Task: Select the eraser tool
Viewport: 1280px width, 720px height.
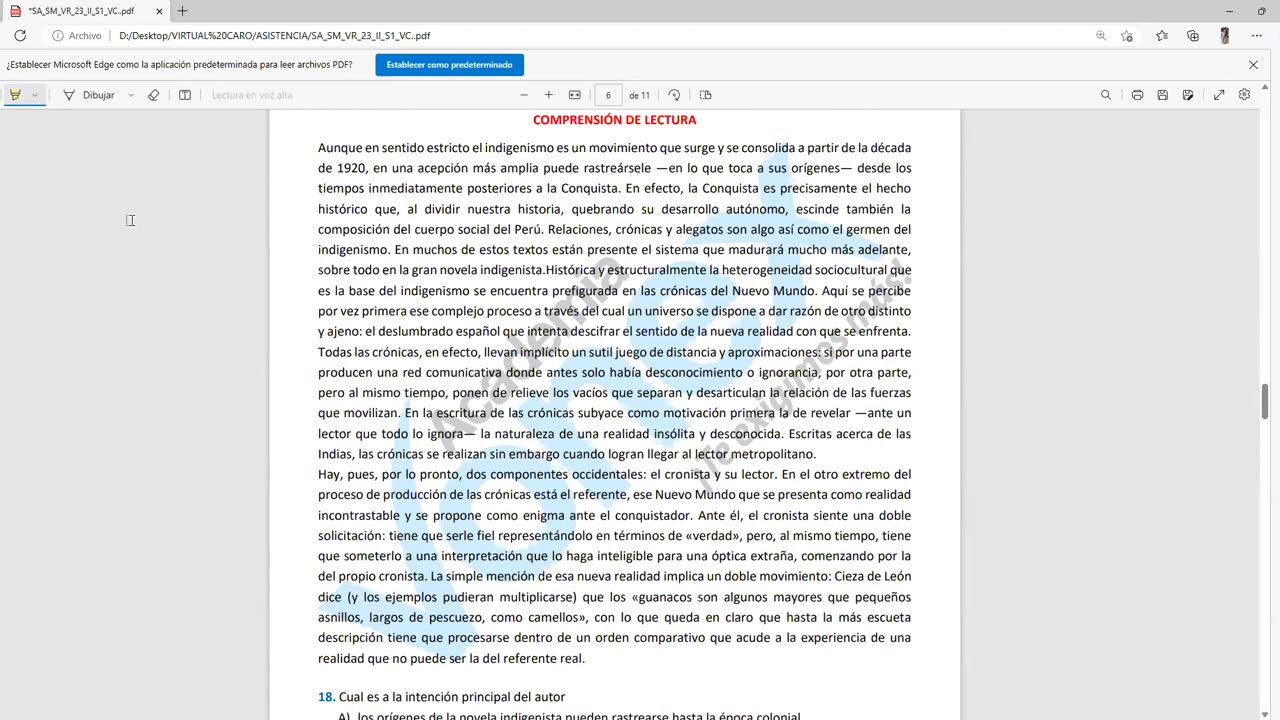Action: pyautogui.click(x=153, y=95)
